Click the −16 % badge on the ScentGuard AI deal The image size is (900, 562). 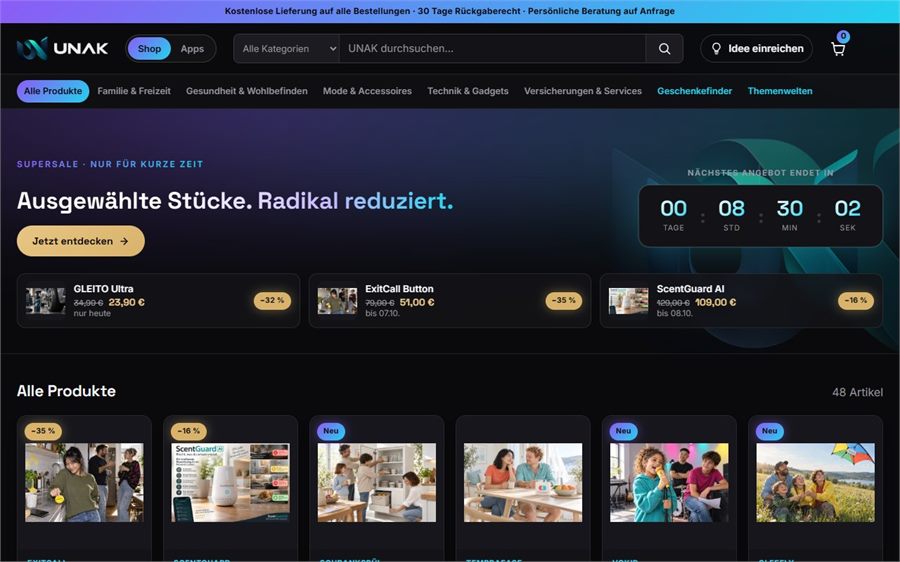pos(855,300)
